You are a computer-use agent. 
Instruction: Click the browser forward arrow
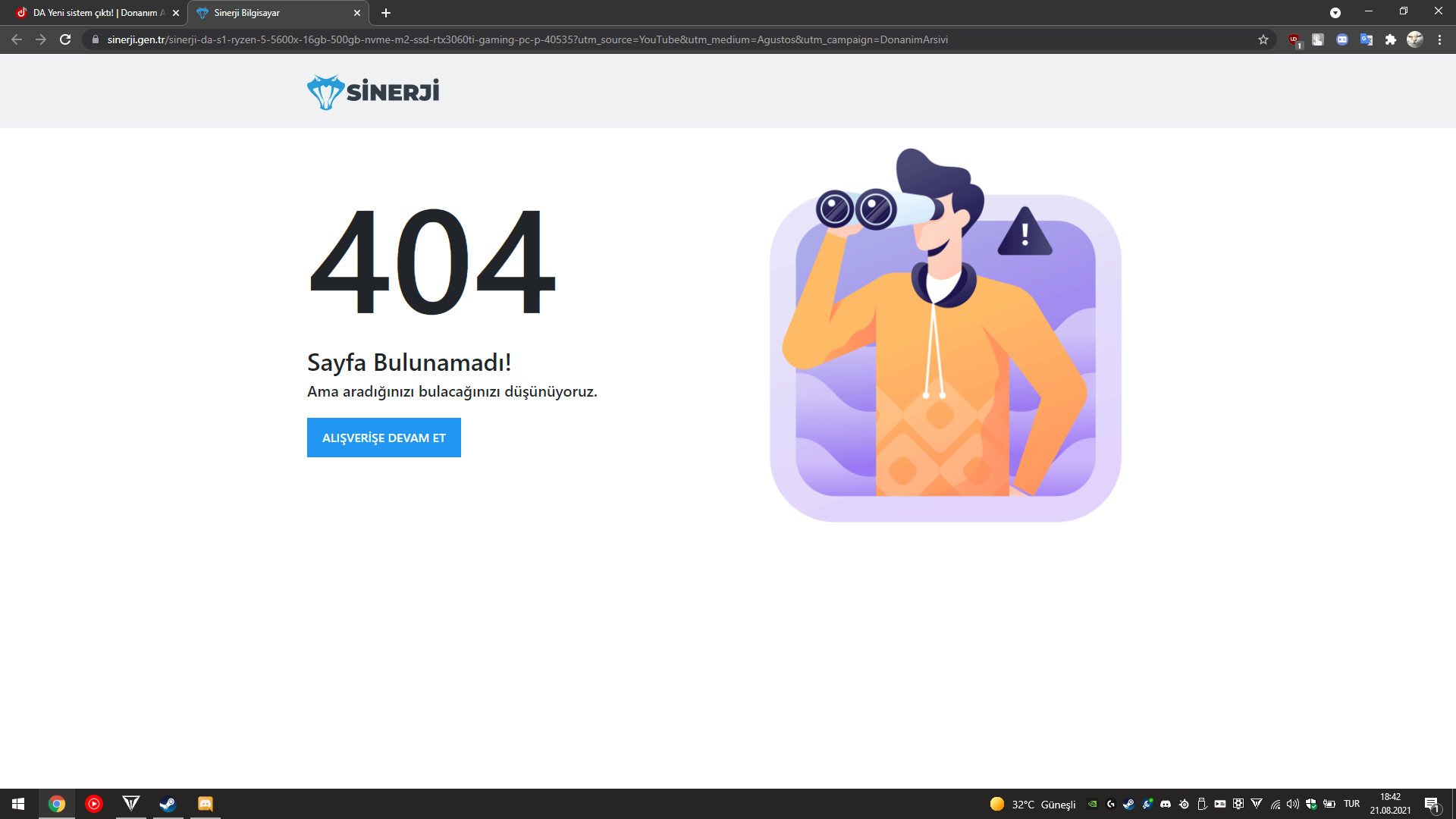(x=41, y=39)
